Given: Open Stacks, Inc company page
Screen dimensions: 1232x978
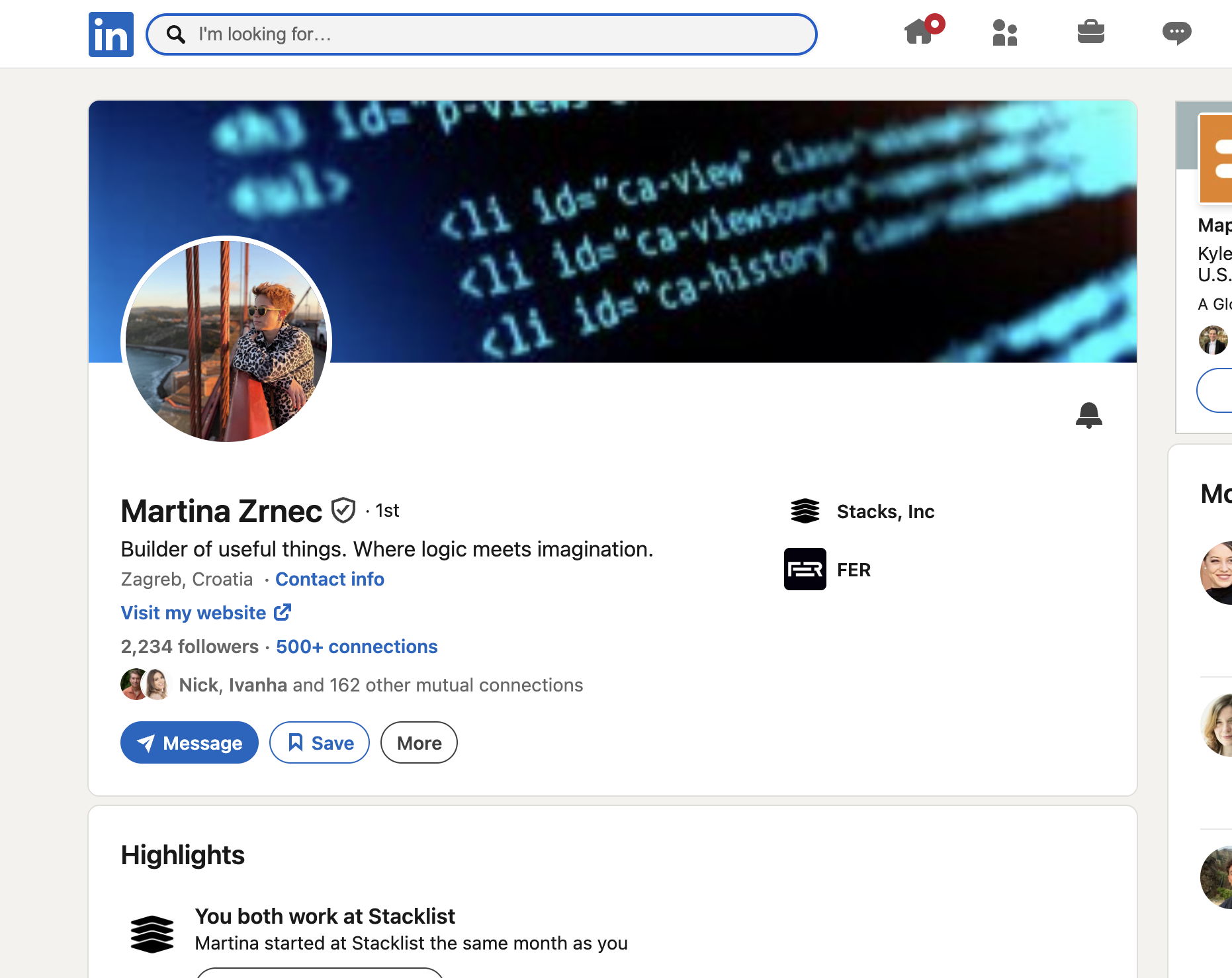Looking at the screenshot, I should [885, 511].
